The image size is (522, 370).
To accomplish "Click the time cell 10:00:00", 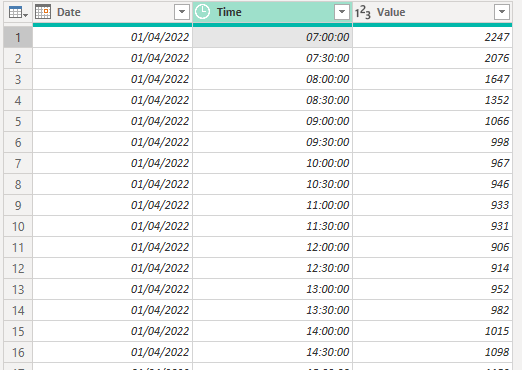I will [272, 163].
